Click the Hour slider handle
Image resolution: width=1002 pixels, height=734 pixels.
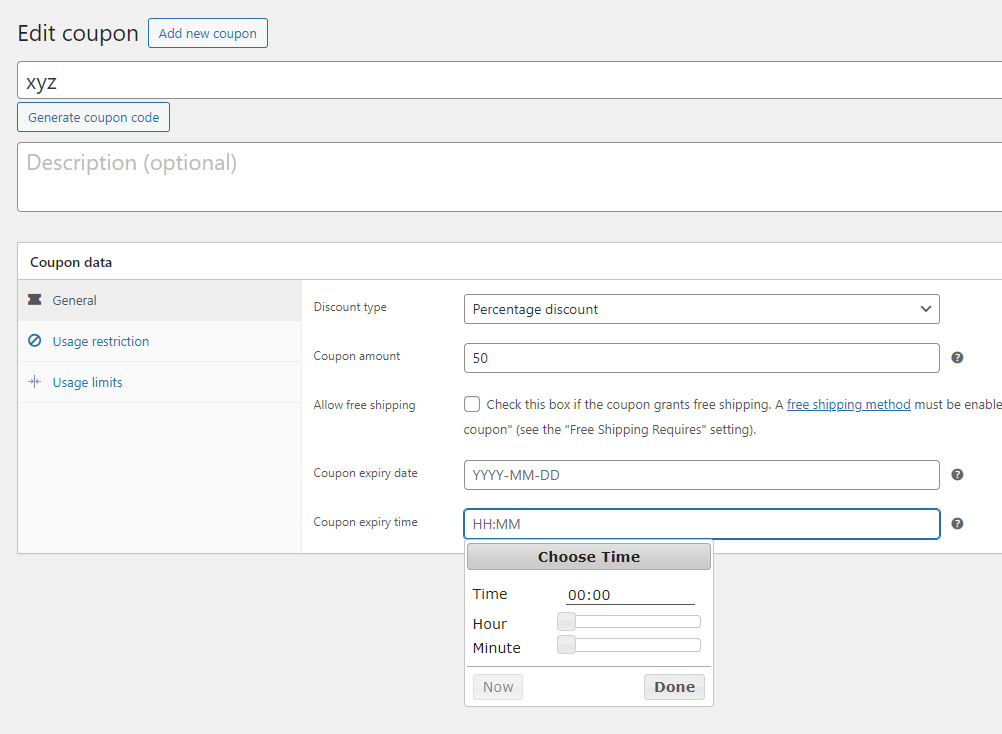[566, 622]
